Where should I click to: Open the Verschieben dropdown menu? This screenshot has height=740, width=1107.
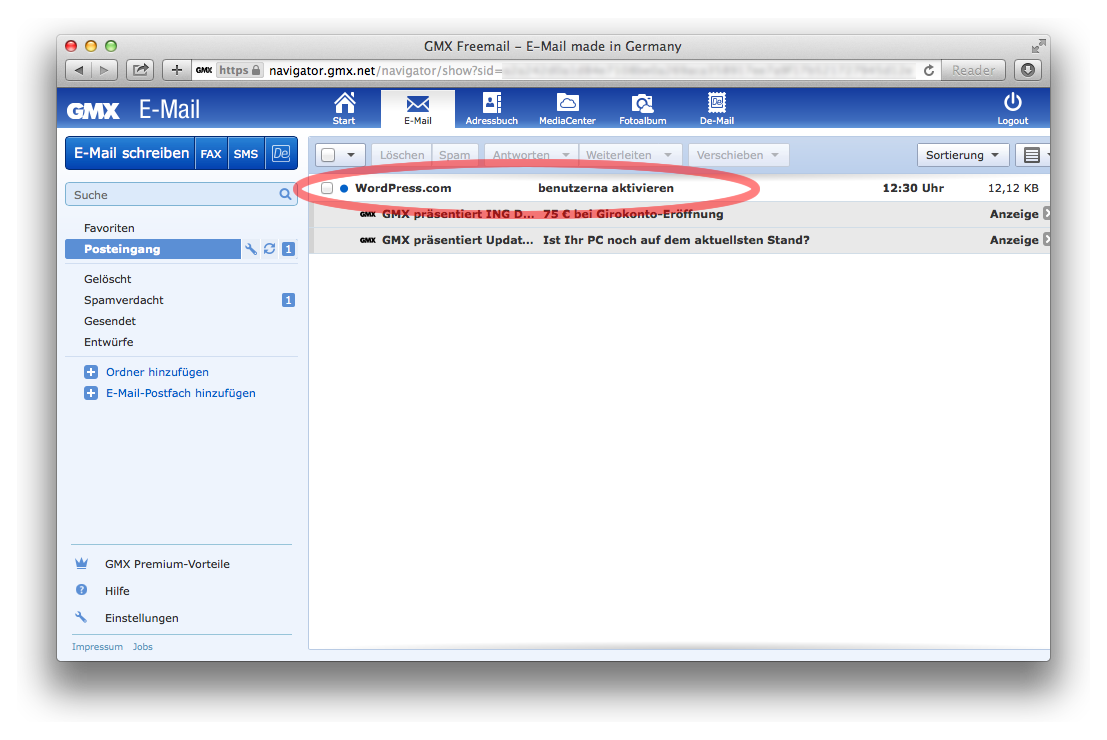pyautogui.click(x=738, y=155)
